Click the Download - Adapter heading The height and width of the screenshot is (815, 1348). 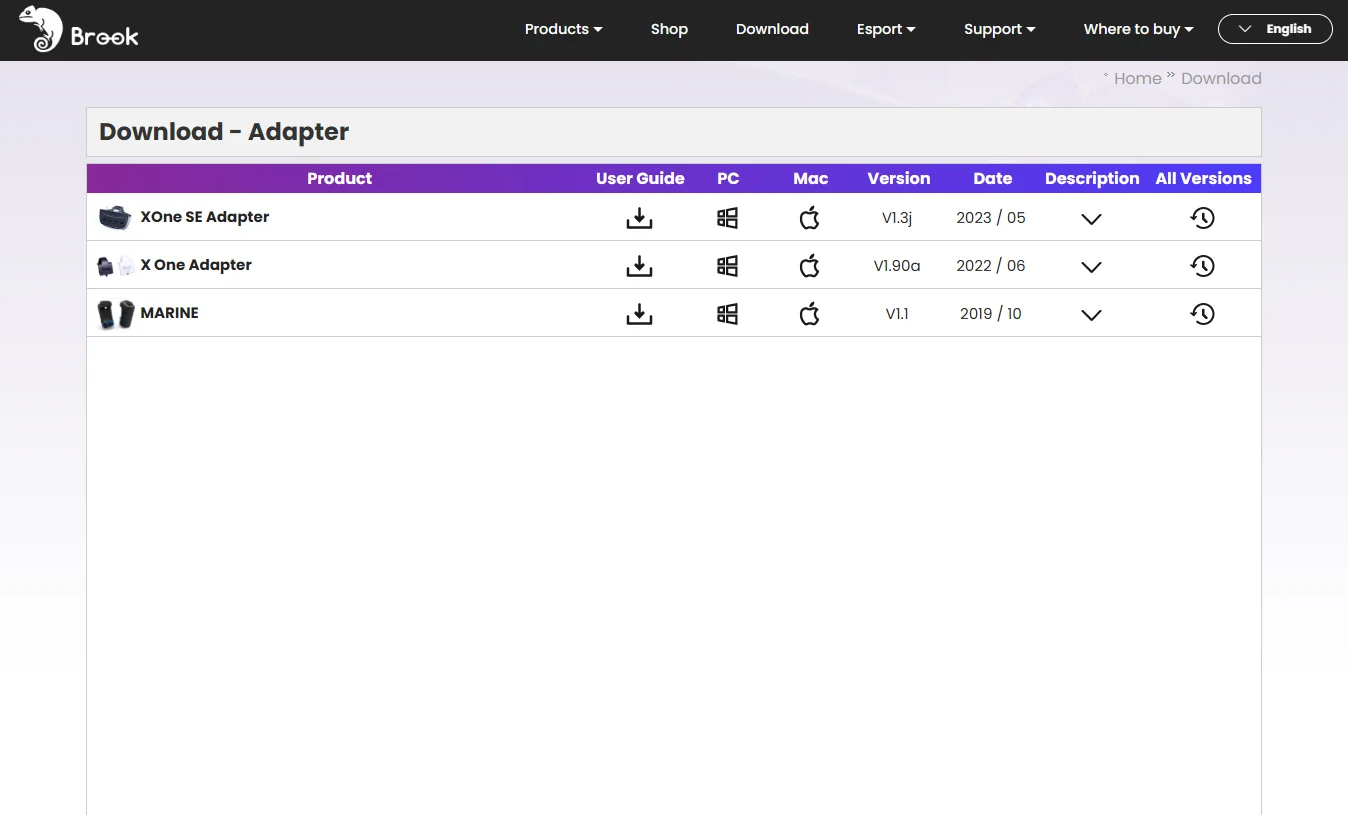(x=224, y=132)
